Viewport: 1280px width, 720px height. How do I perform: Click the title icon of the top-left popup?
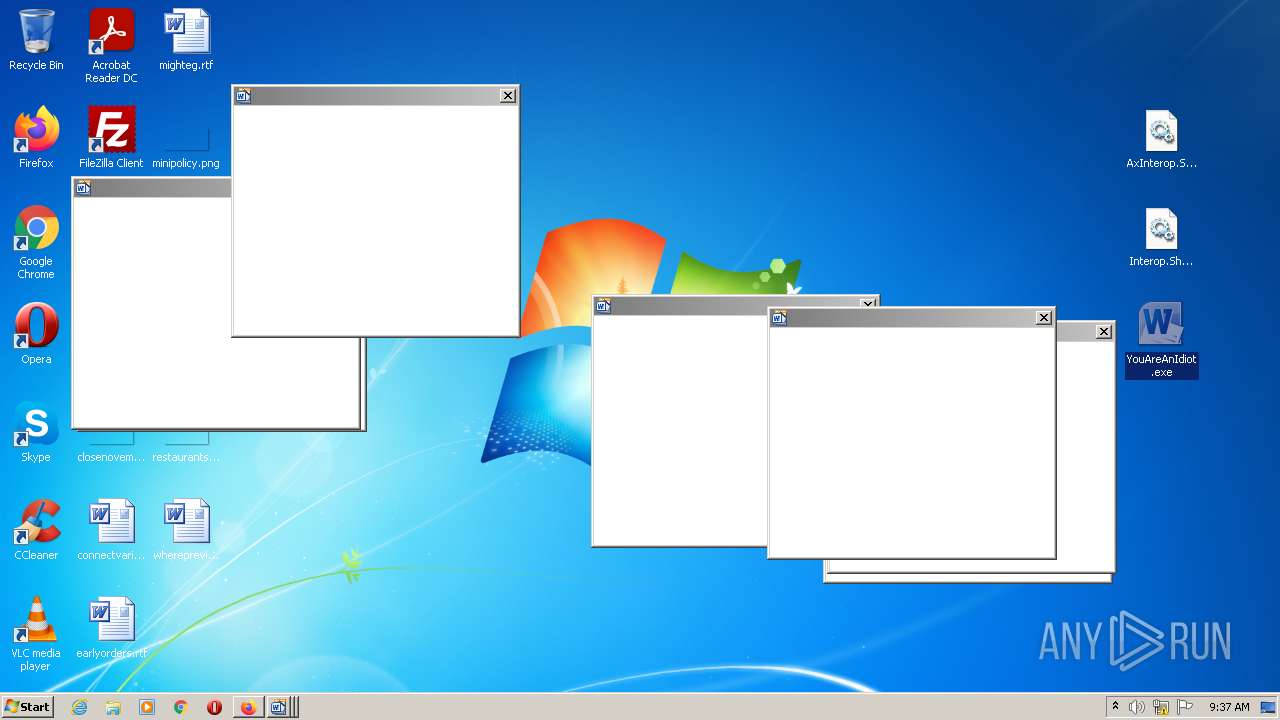pyautogui.click(x=243, y=96)
